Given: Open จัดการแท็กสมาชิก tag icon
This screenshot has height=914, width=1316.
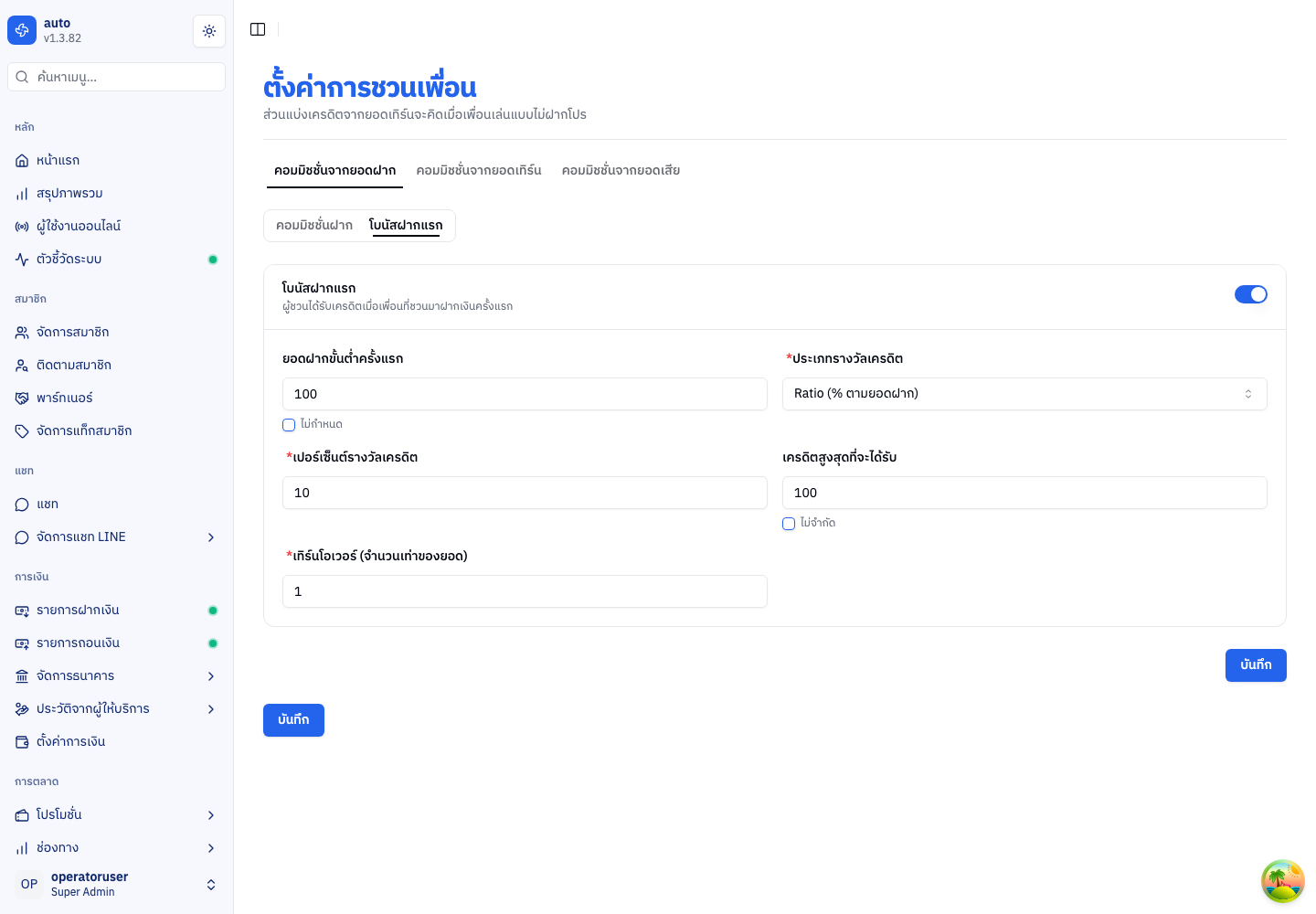Looking at the screenshot, I should 22,431.
